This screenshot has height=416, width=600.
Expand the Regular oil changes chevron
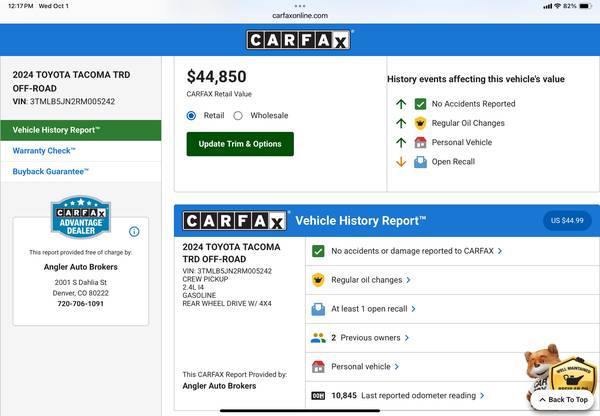[407, 280]
